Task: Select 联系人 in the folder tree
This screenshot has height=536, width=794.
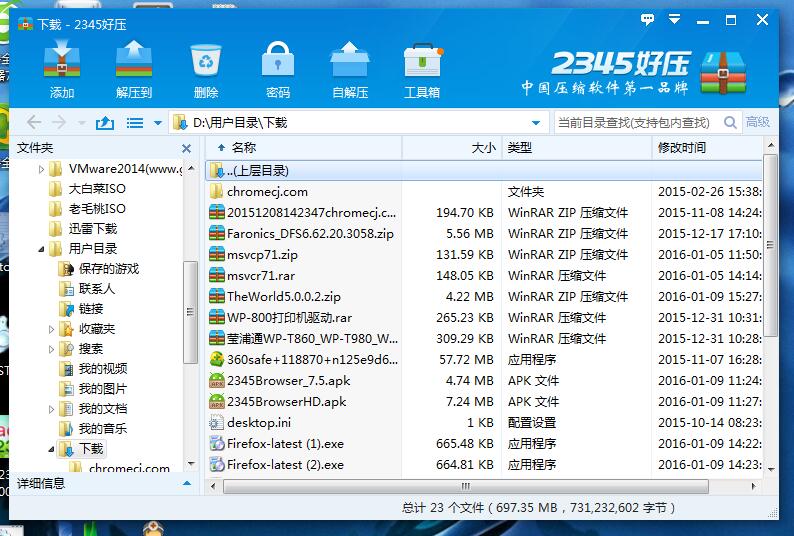Action: (x=97, y=289)
